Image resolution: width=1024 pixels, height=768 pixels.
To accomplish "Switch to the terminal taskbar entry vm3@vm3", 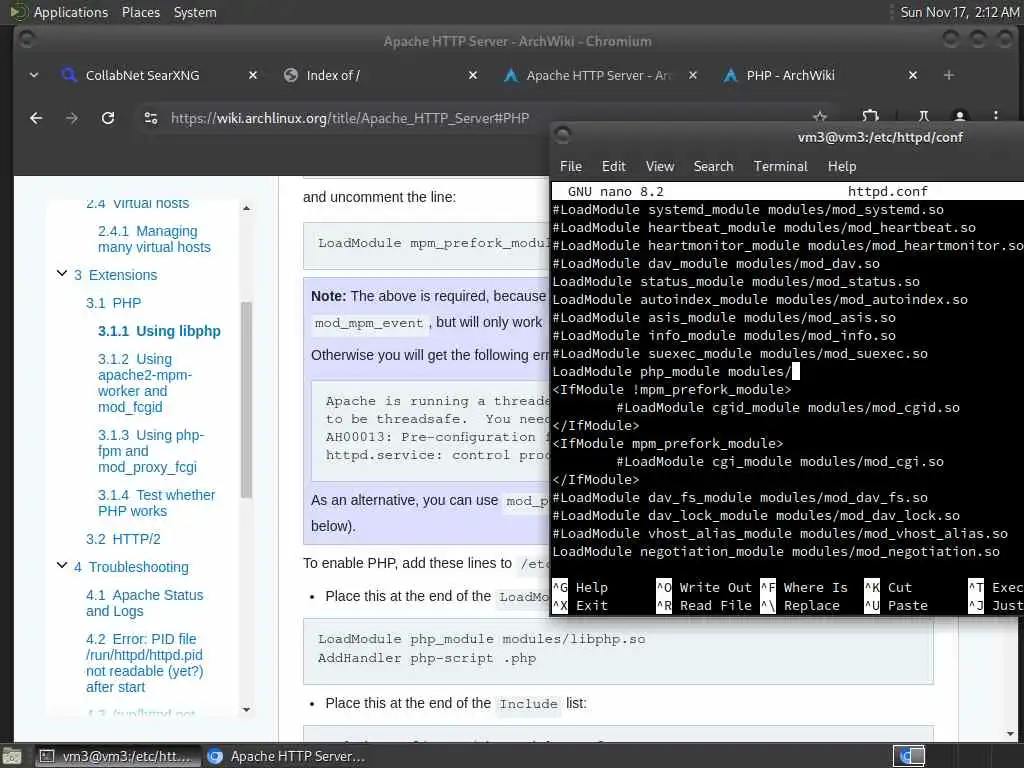I will coord(116,756).
